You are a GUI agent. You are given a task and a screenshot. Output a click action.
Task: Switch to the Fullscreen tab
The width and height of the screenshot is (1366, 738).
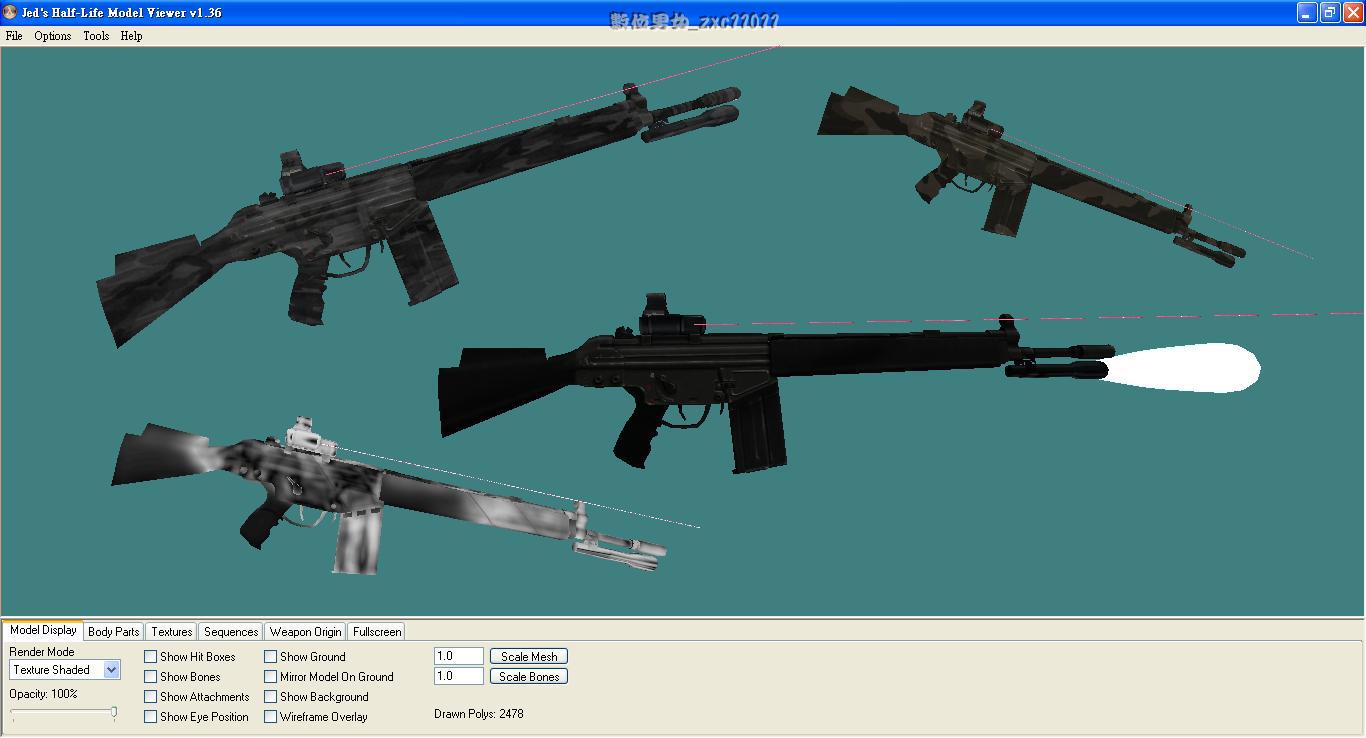click(377, 631)
